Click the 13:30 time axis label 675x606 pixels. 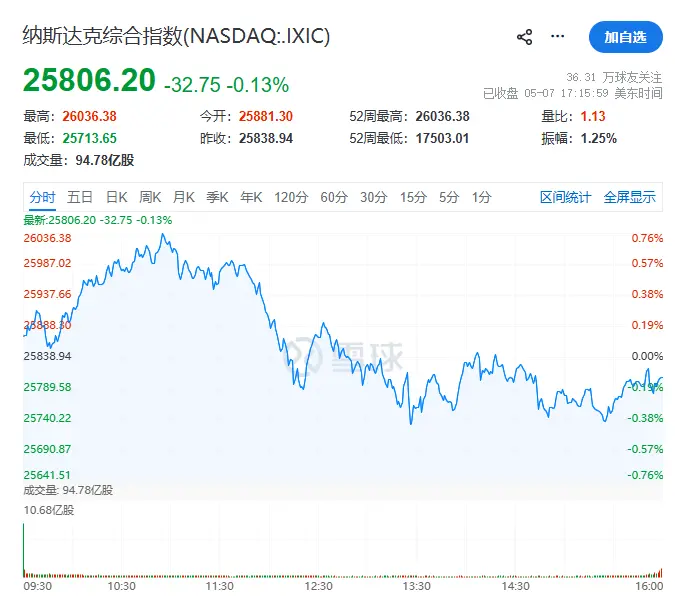pos(416,586)
